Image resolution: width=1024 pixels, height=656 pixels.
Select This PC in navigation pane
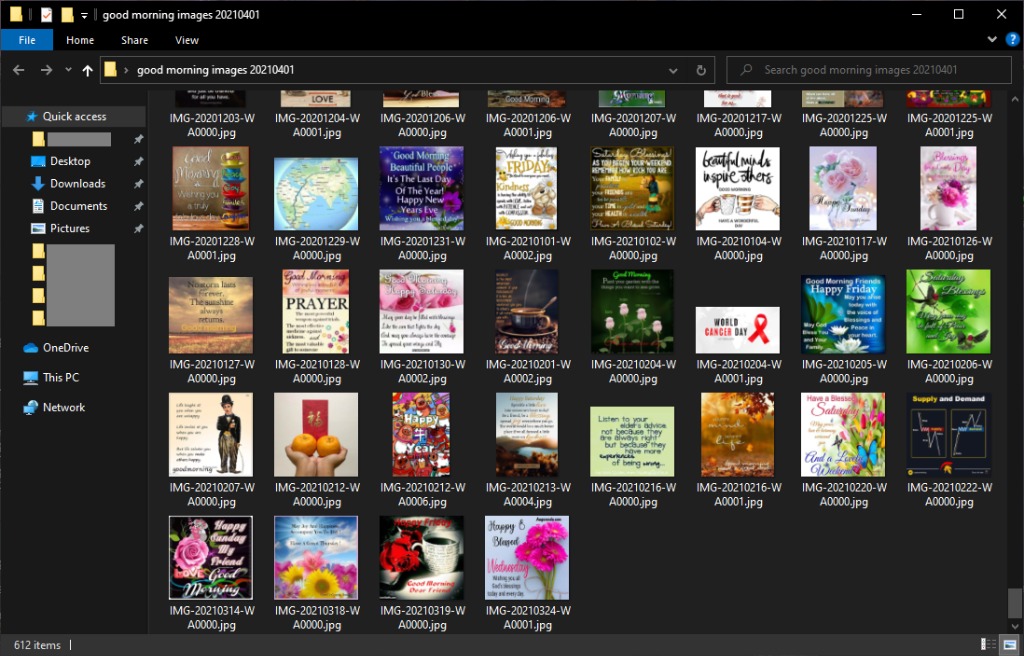click(x=60, y=378)
